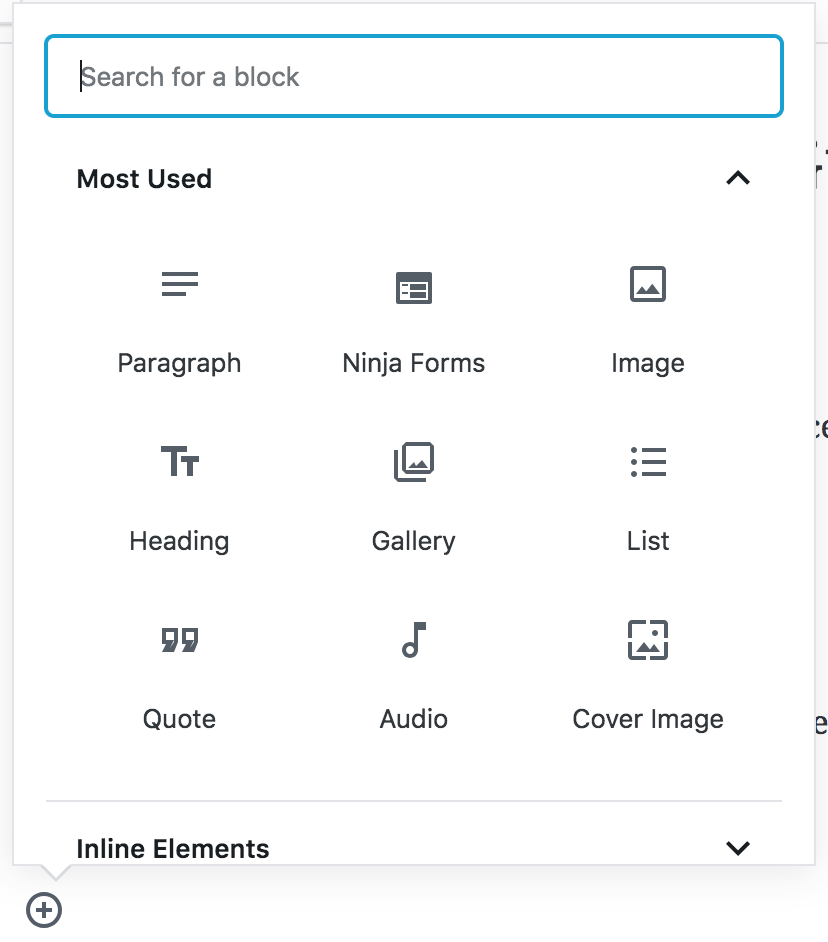828x942 pixels.
Task: Insert a Ninja Forms block via its icon
Action: (413, 287)
